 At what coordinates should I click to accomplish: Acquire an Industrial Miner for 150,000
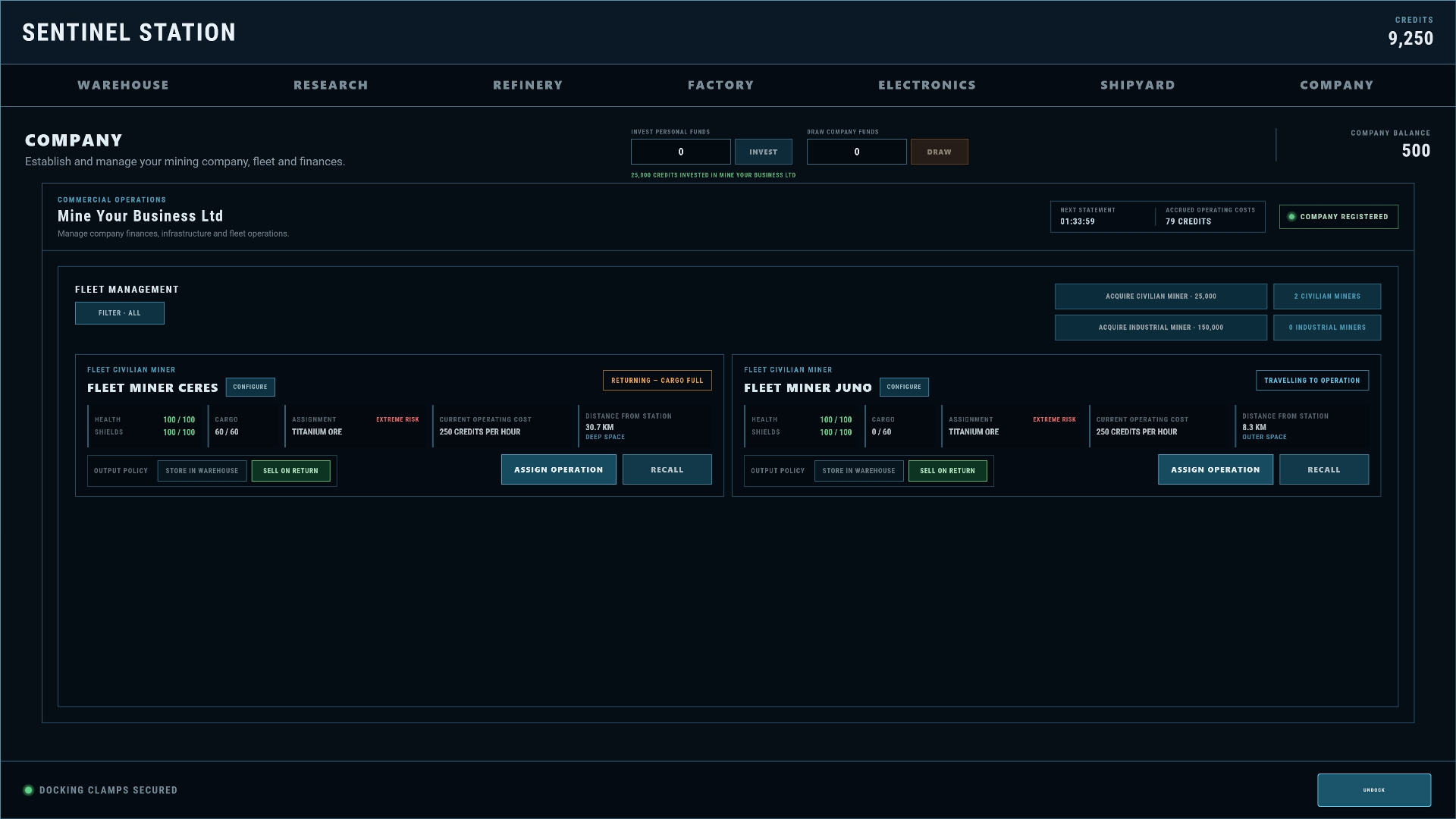pyautogui.click(x=1160, y=328)
